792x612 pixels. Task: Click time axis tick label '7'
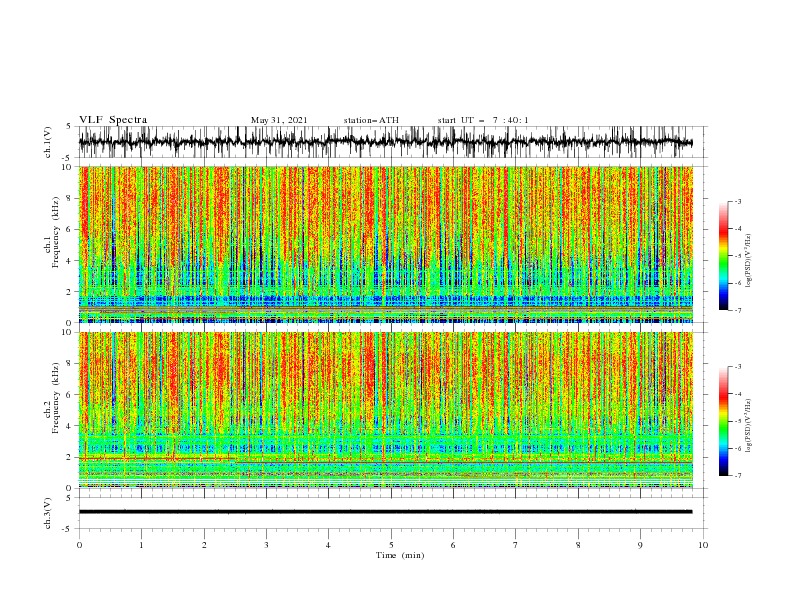coord(516,545)
